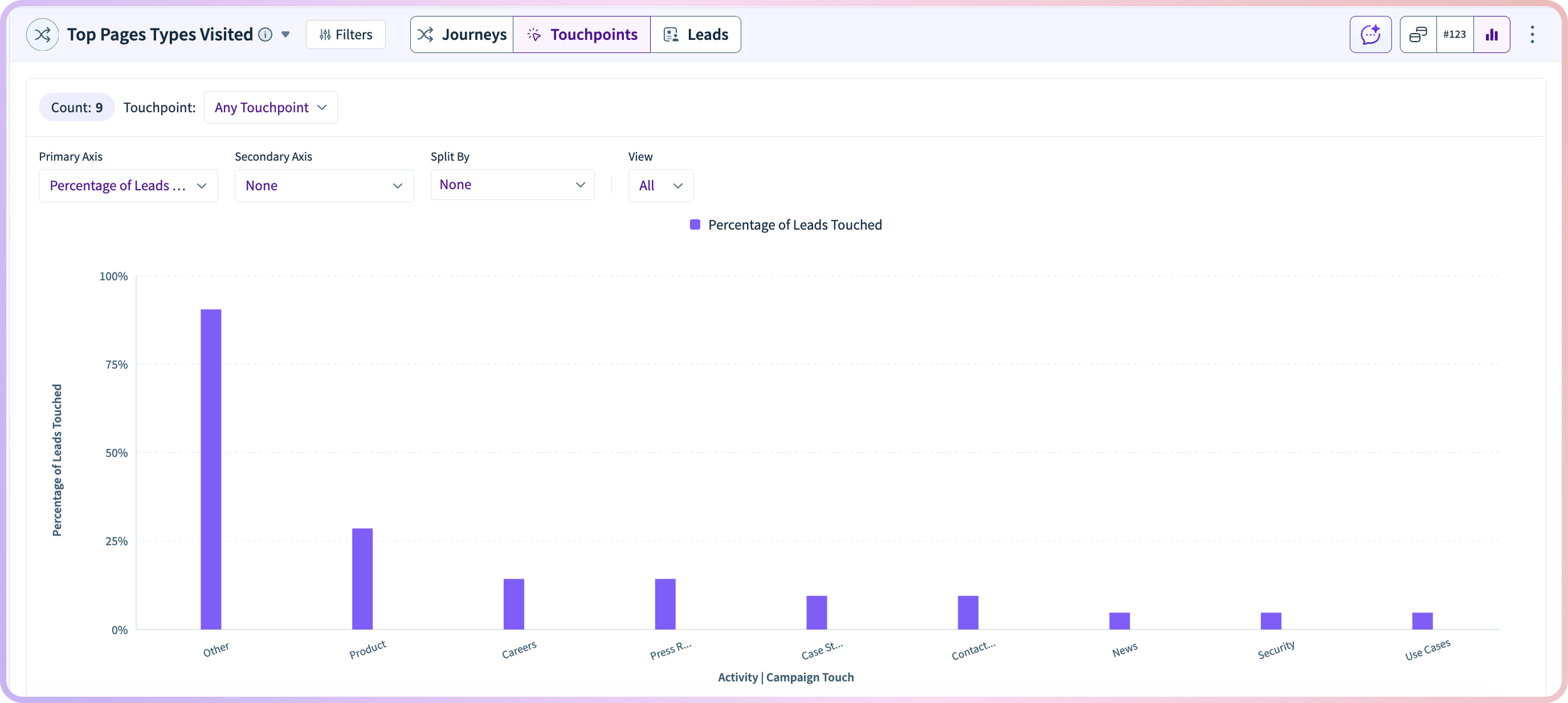Viewport: 1568px width, 703px height.
Task: Toggle the Percentage of Leads Touched legend swatch
Action: pyautogui.click(x=695, y=224)
